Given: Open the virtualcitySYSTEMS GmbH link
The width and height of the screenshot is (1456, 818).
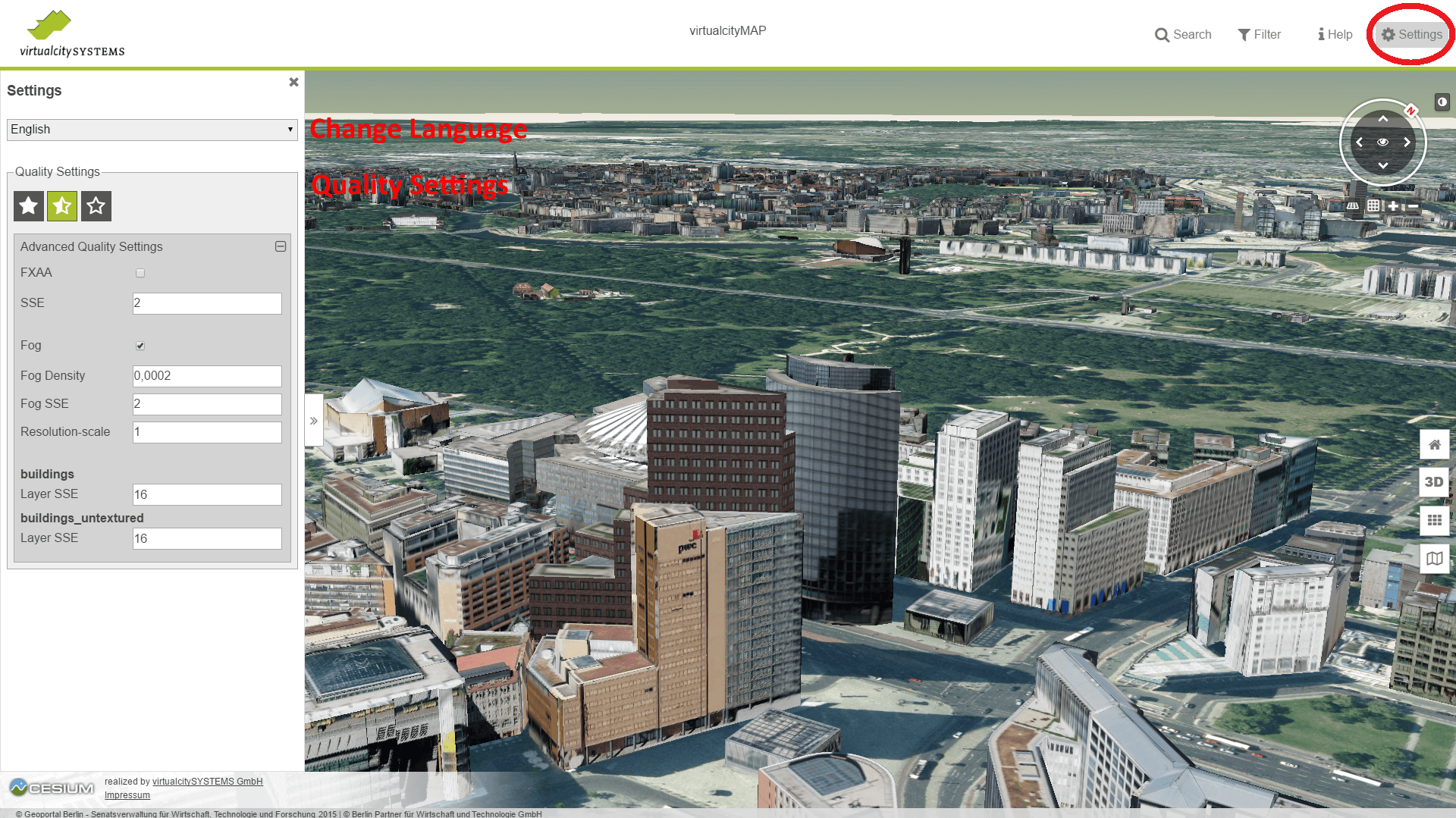Looking at the screenshot, I should (x=207, y=782).
